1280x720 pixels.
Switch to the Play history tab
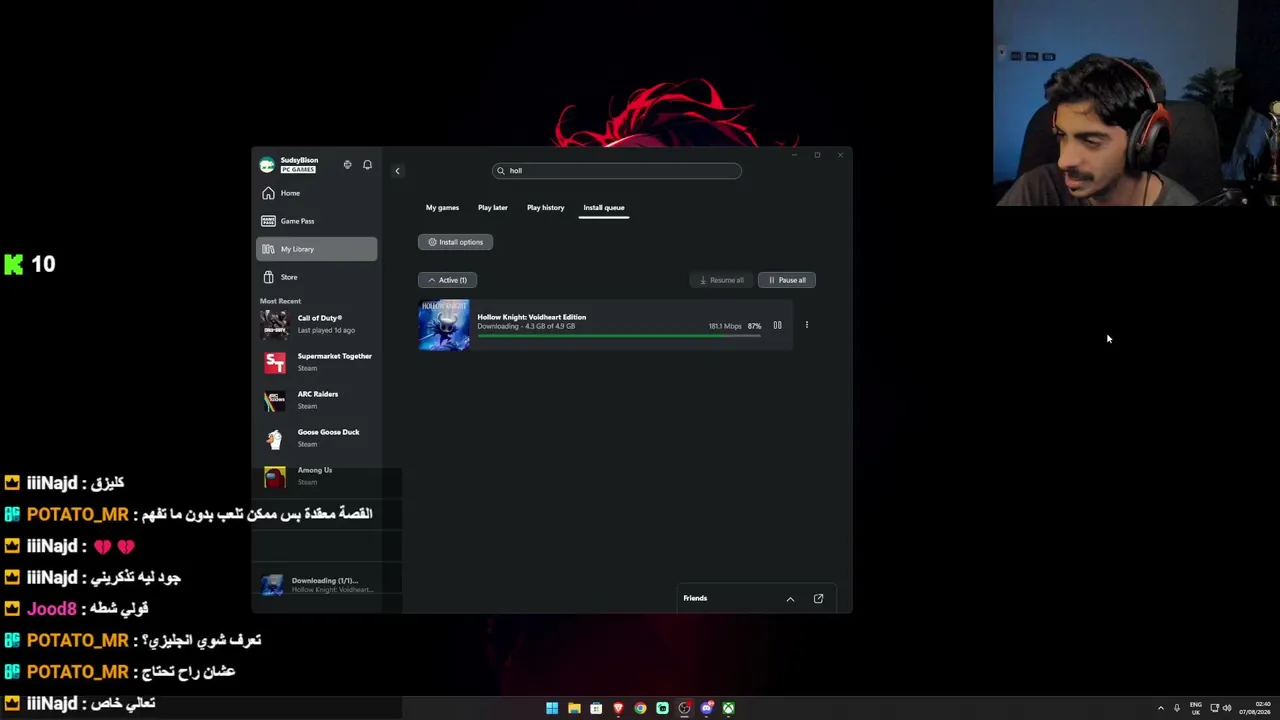(x=546, y=208)
